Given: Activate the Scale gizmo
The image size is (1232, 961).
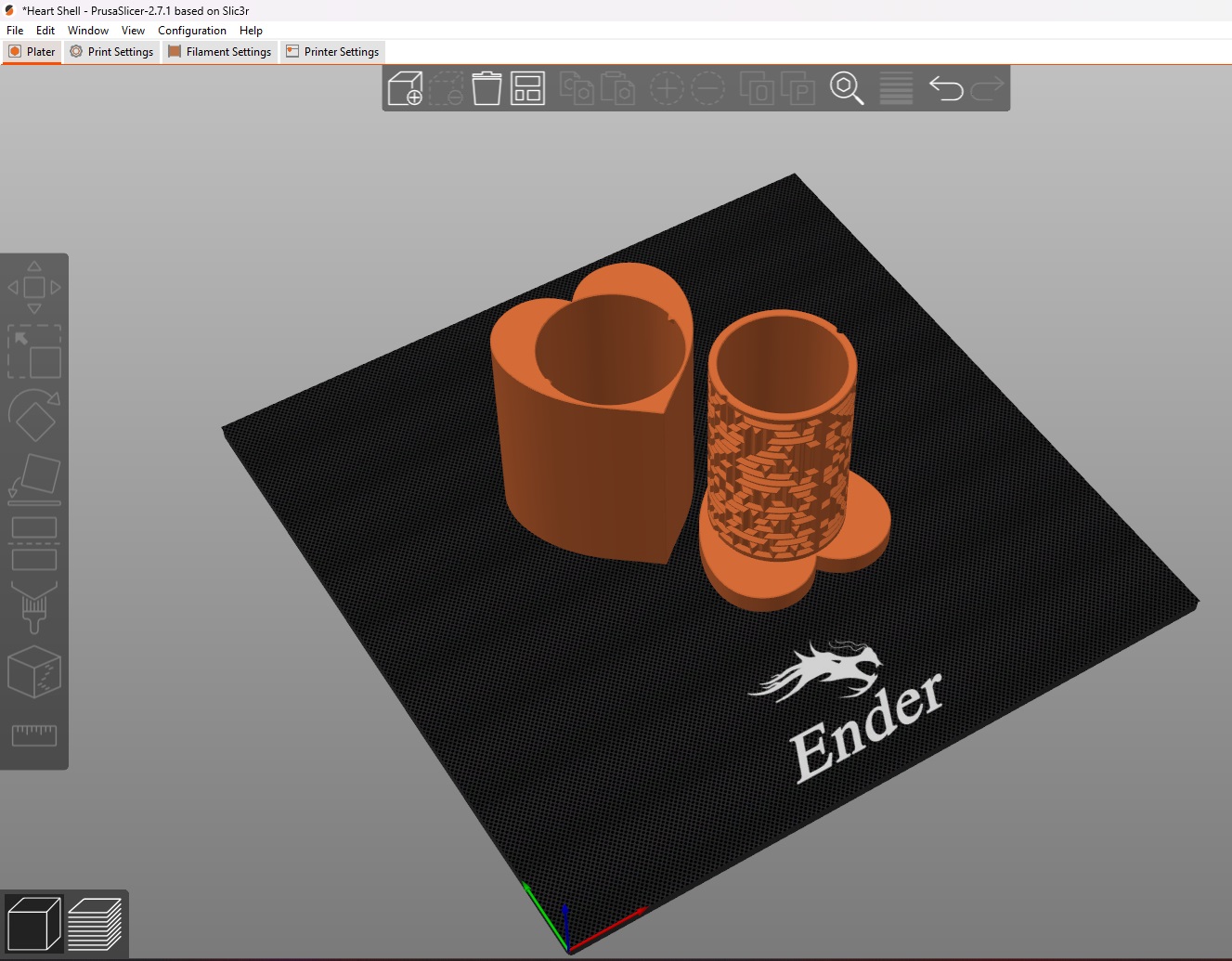Looking at the screenshot, I should click(34, 352).
